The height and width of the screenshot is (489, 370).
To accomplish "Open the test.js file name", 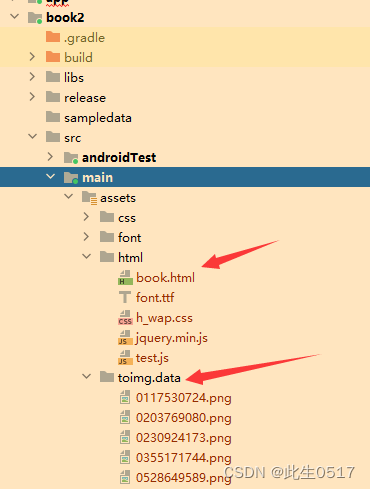I will pos(152,358).
